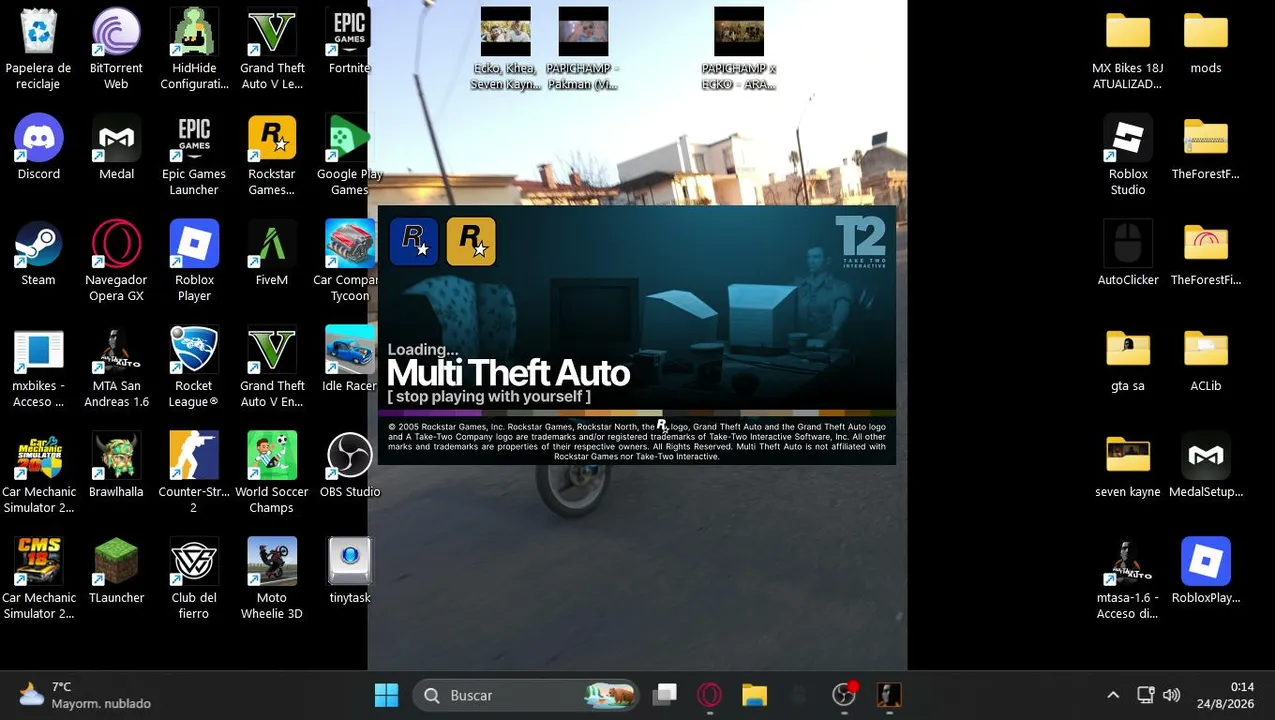This screenshot has width=1275, height=720.
Task: Select the mxbikes - Acceso shortcut
Action: (38, 367)
